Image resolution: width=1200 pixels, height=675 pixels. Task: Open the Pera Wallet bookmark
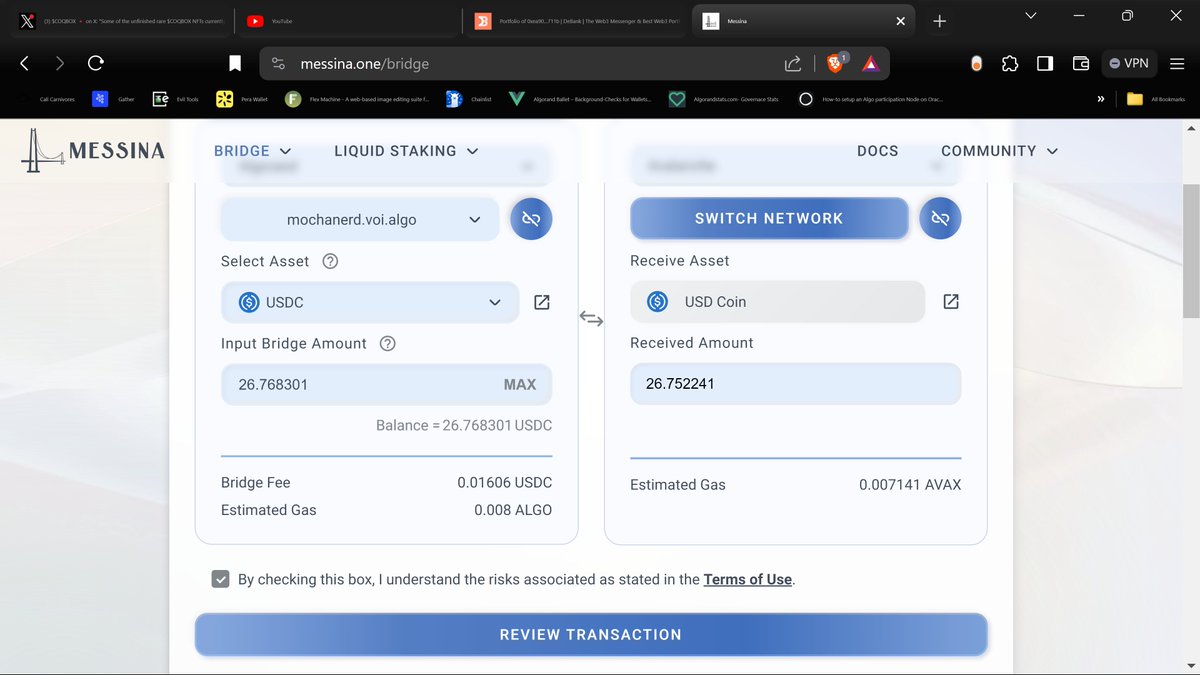point(242,99)
